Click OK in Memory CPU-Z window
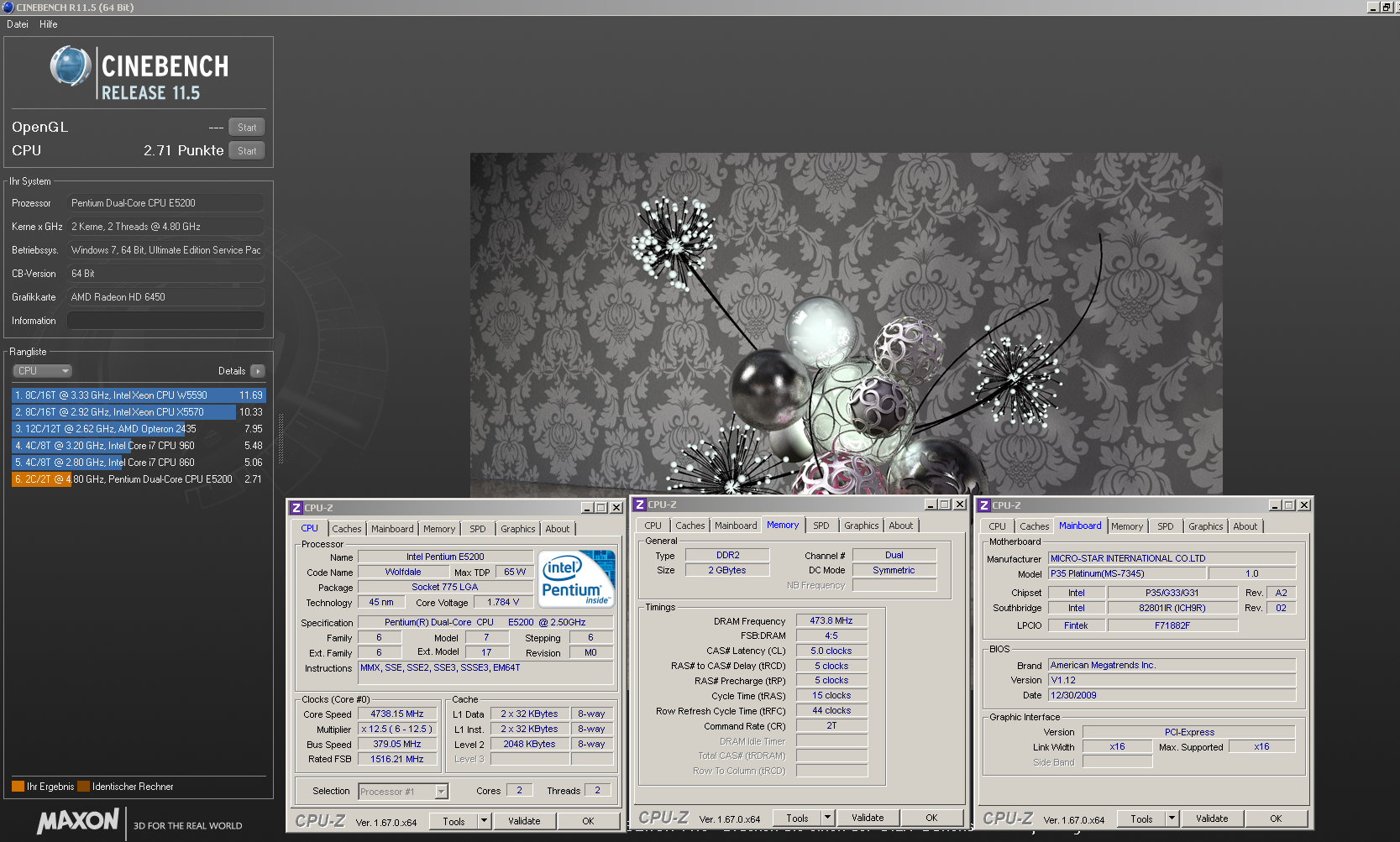 click(932, 818)
